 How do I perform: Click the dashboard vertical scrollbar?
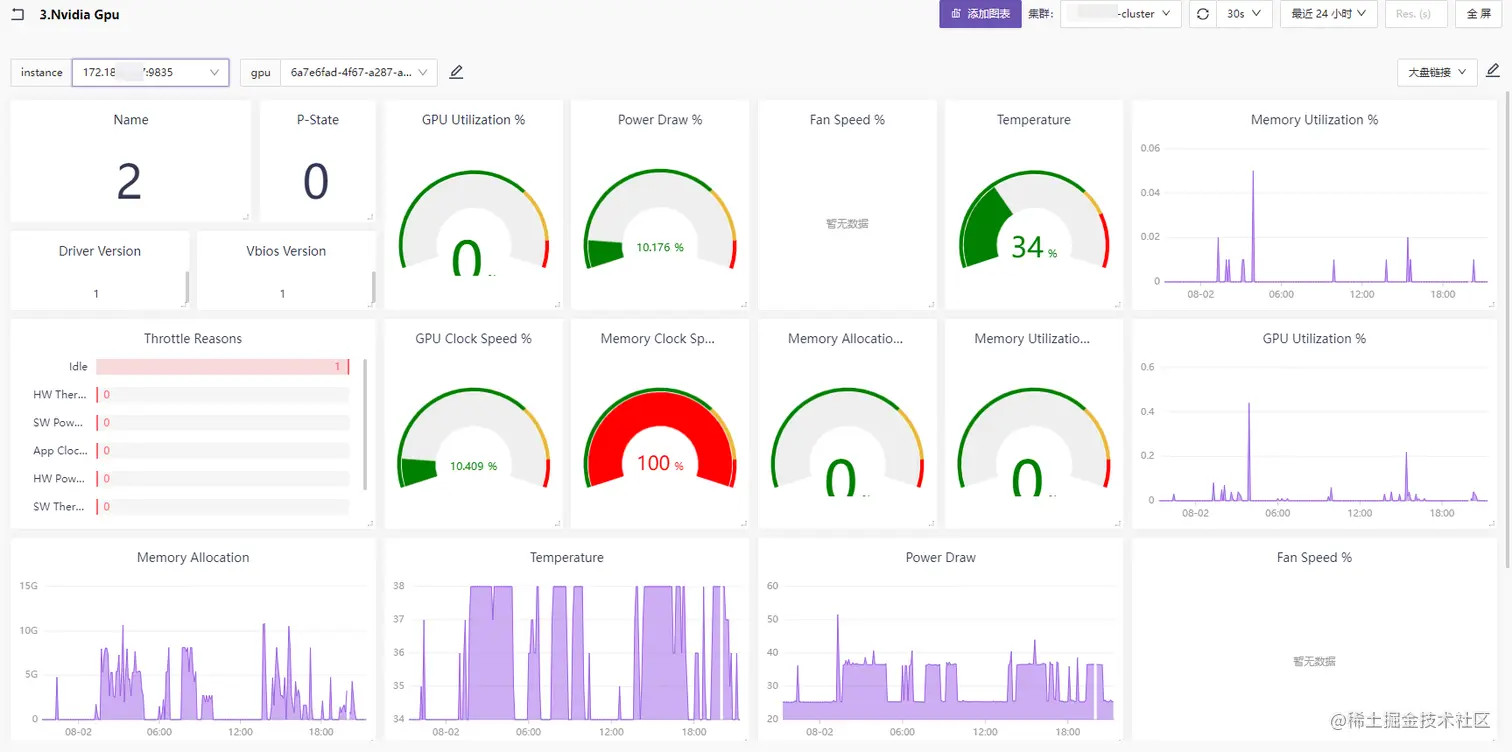click(x=1508, y=330)
